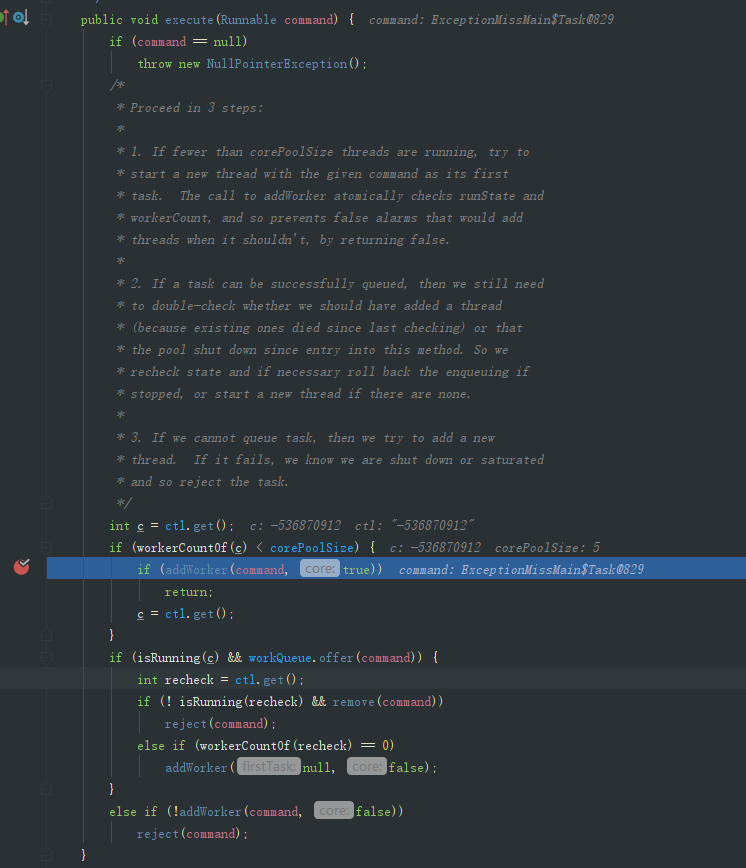The image size is (746, 868).
Task: Collapse the comment at its closing */ fold marker
Action: coord(46,503)
